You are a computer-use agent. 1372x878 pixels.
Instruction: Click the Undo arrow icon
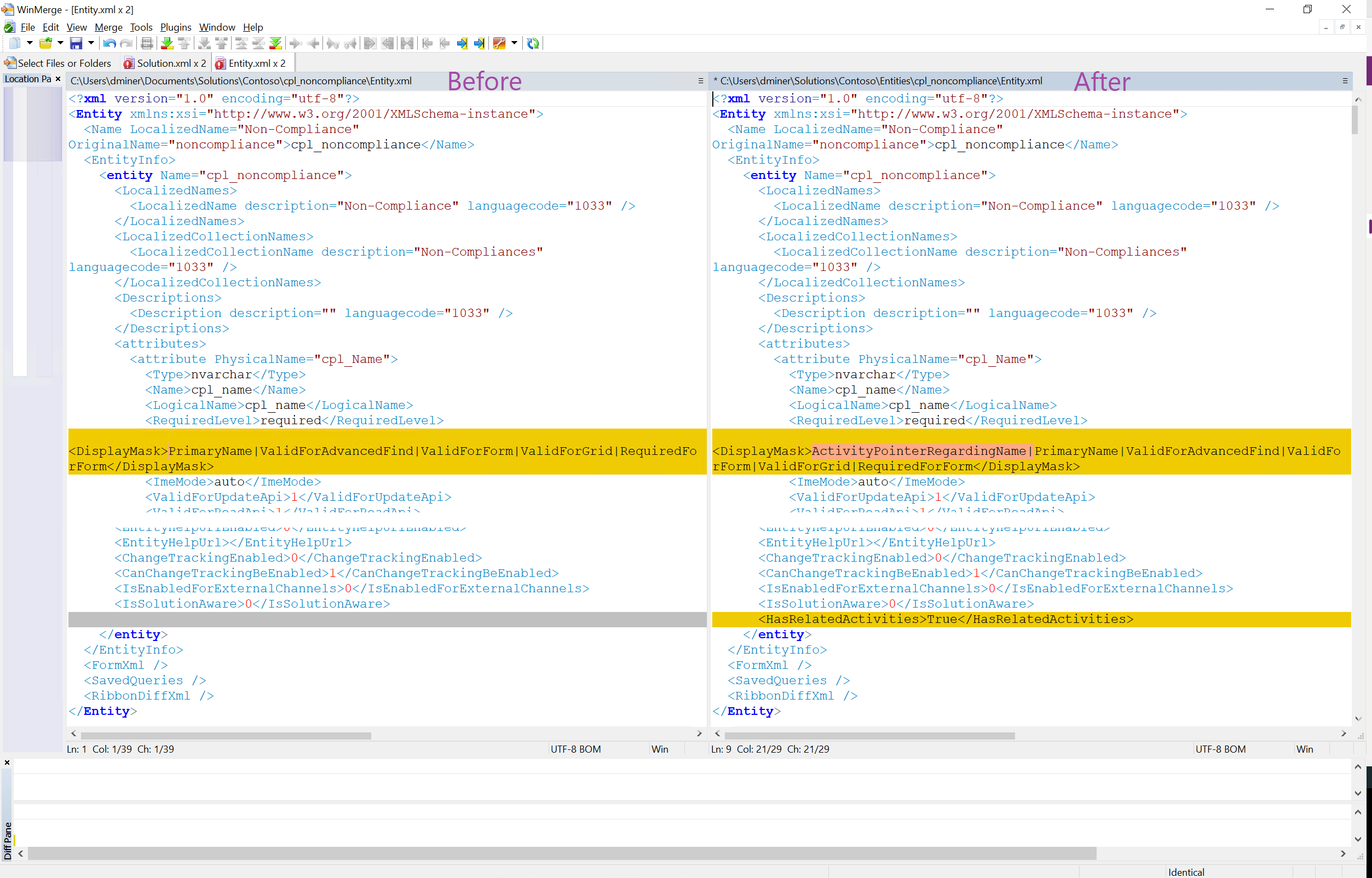tap(109, 43)
